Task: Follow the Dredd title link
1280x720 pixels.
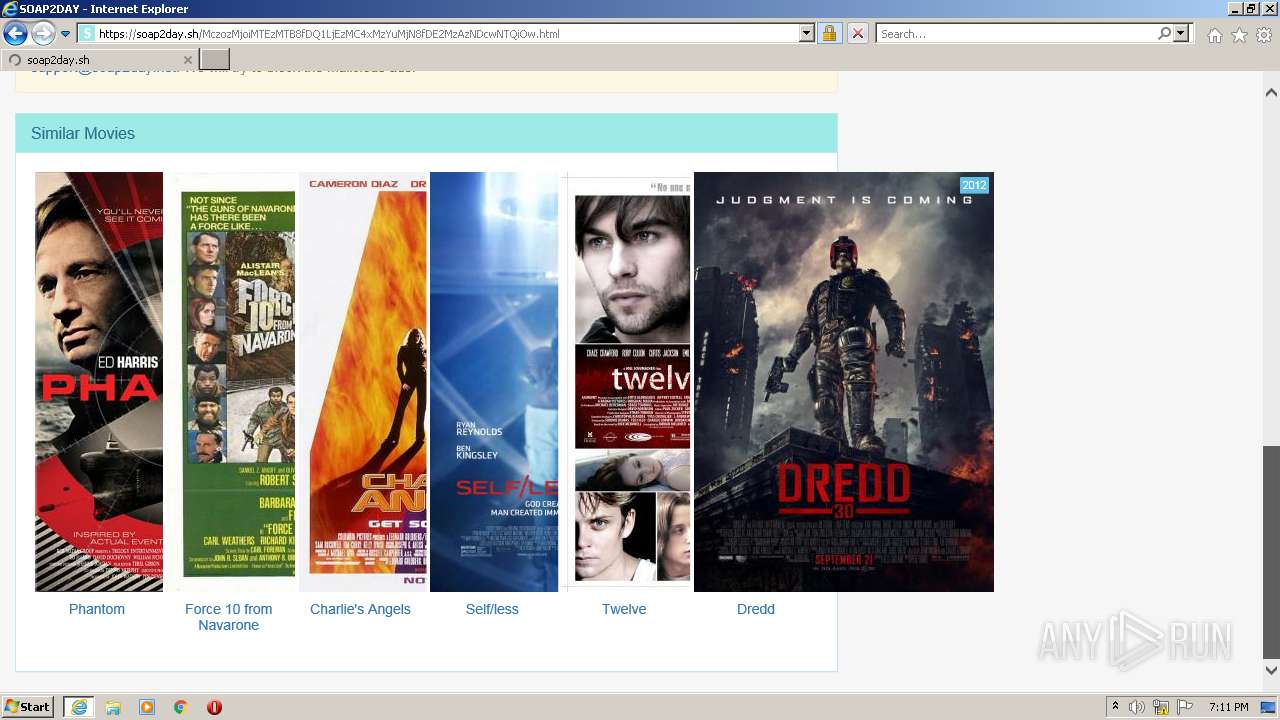Action: pyautogui.click(x=756, y=609)
